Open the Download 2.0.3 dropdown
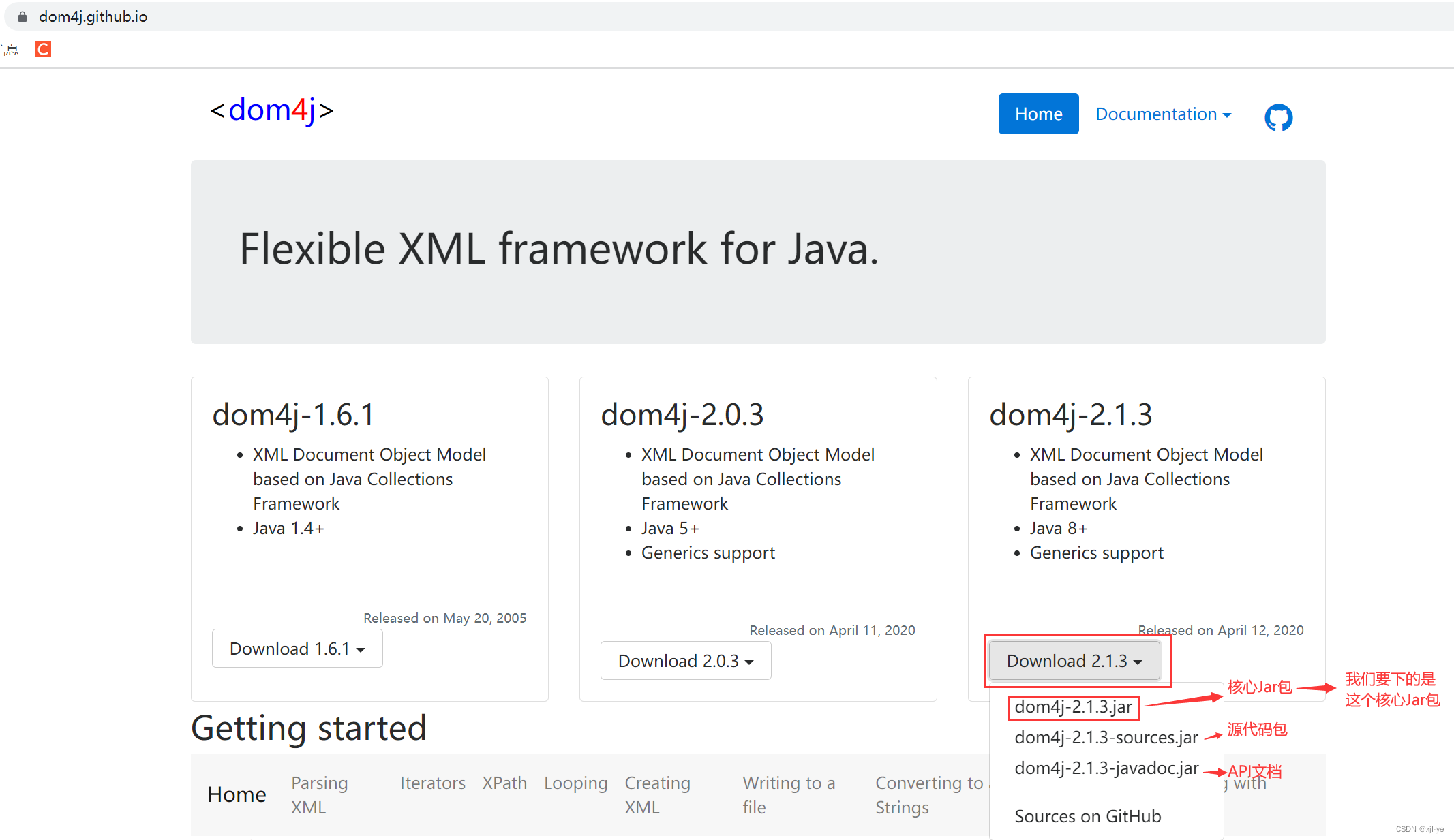Viewport: 1454px width, 840px height. 685,660
